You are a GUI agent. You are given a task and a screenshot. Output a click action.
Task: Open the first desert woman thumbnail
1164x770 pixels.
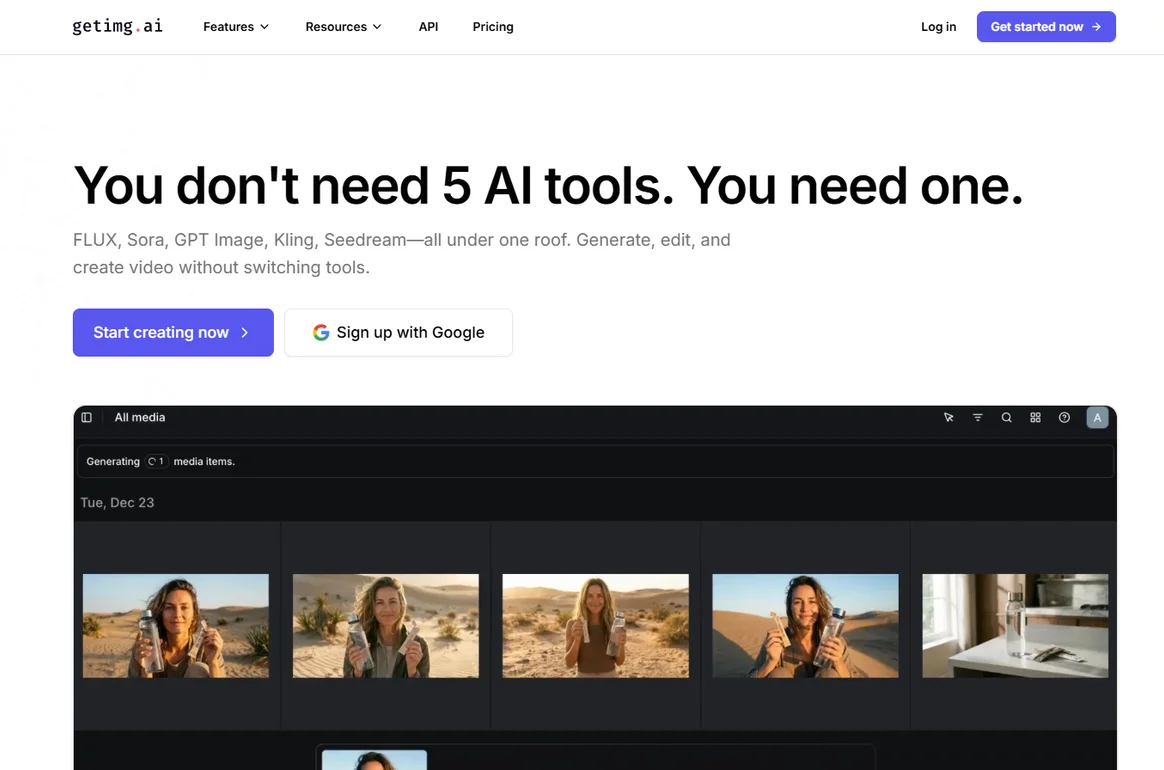(x=176, y=626)
